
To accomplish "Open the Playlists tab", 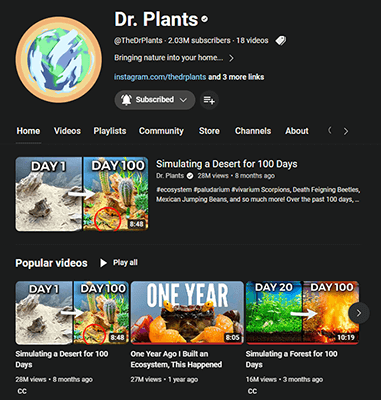I will point(110,131).
